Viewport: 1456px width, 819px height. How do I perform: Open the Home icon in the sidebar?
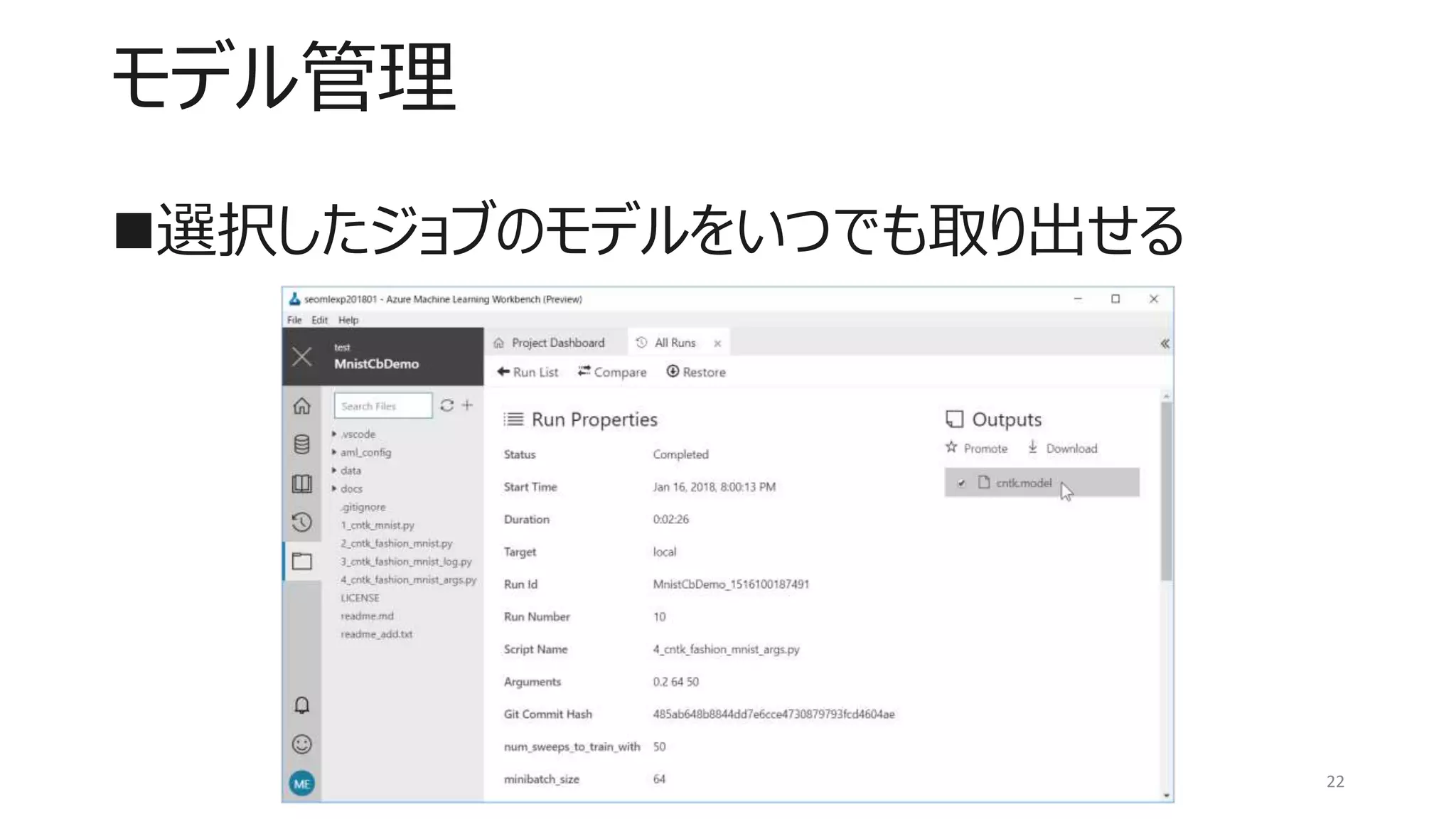pos(301,406)
